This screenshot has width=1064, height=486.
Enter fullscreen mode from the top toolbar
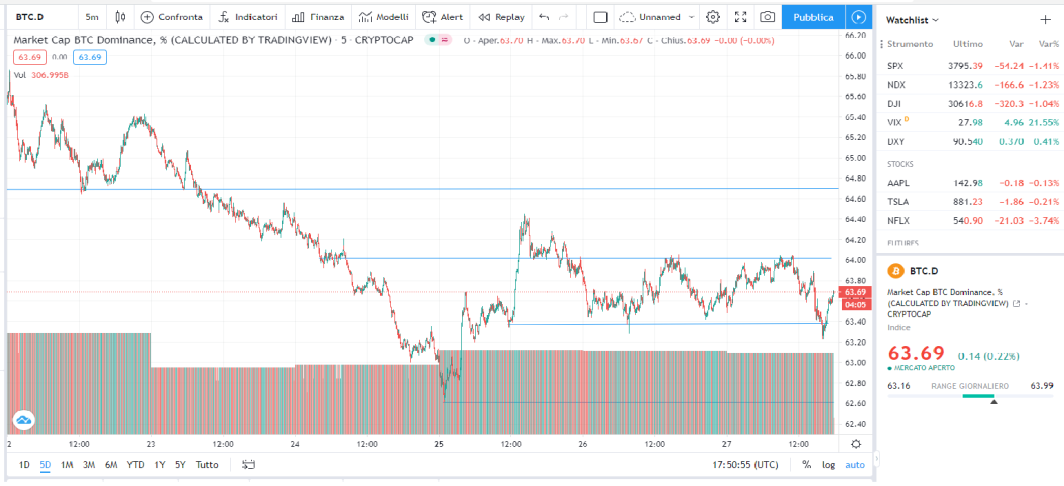740,17
